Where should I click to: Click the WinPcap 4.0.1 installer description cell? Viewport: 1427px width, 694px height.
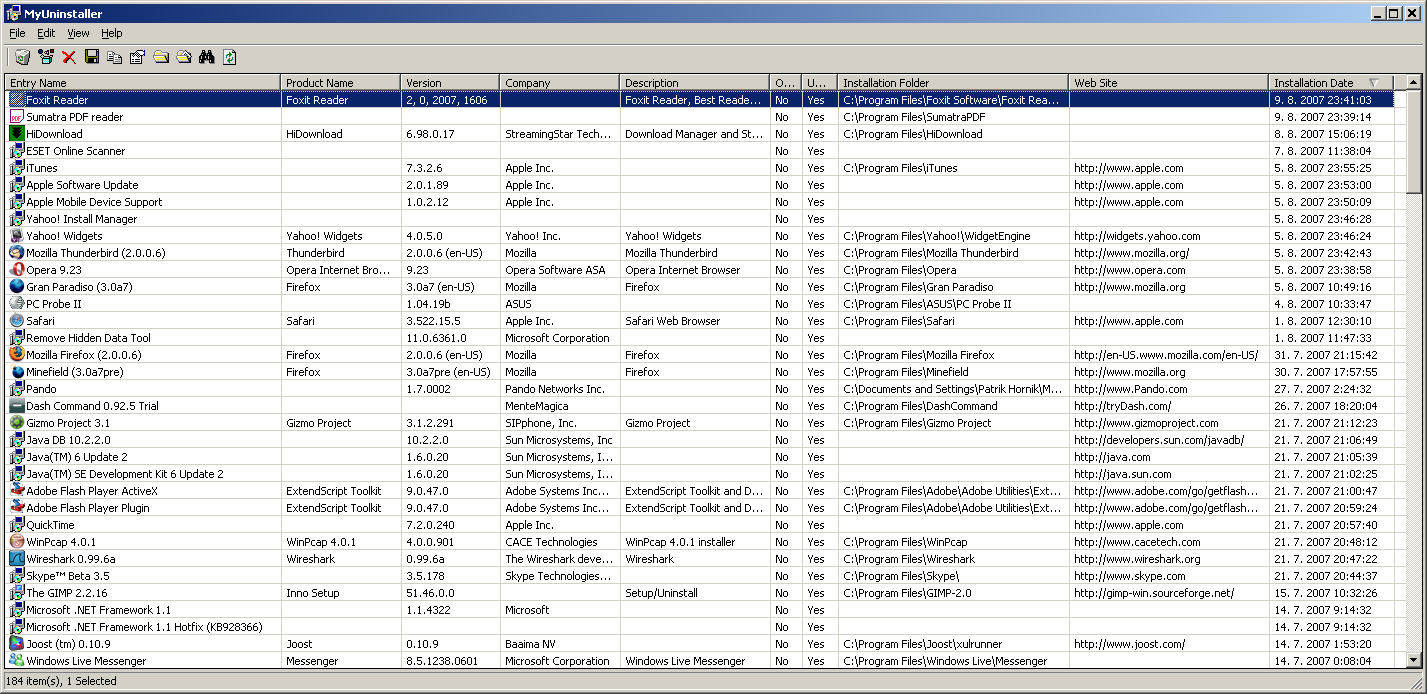(680, 542)
